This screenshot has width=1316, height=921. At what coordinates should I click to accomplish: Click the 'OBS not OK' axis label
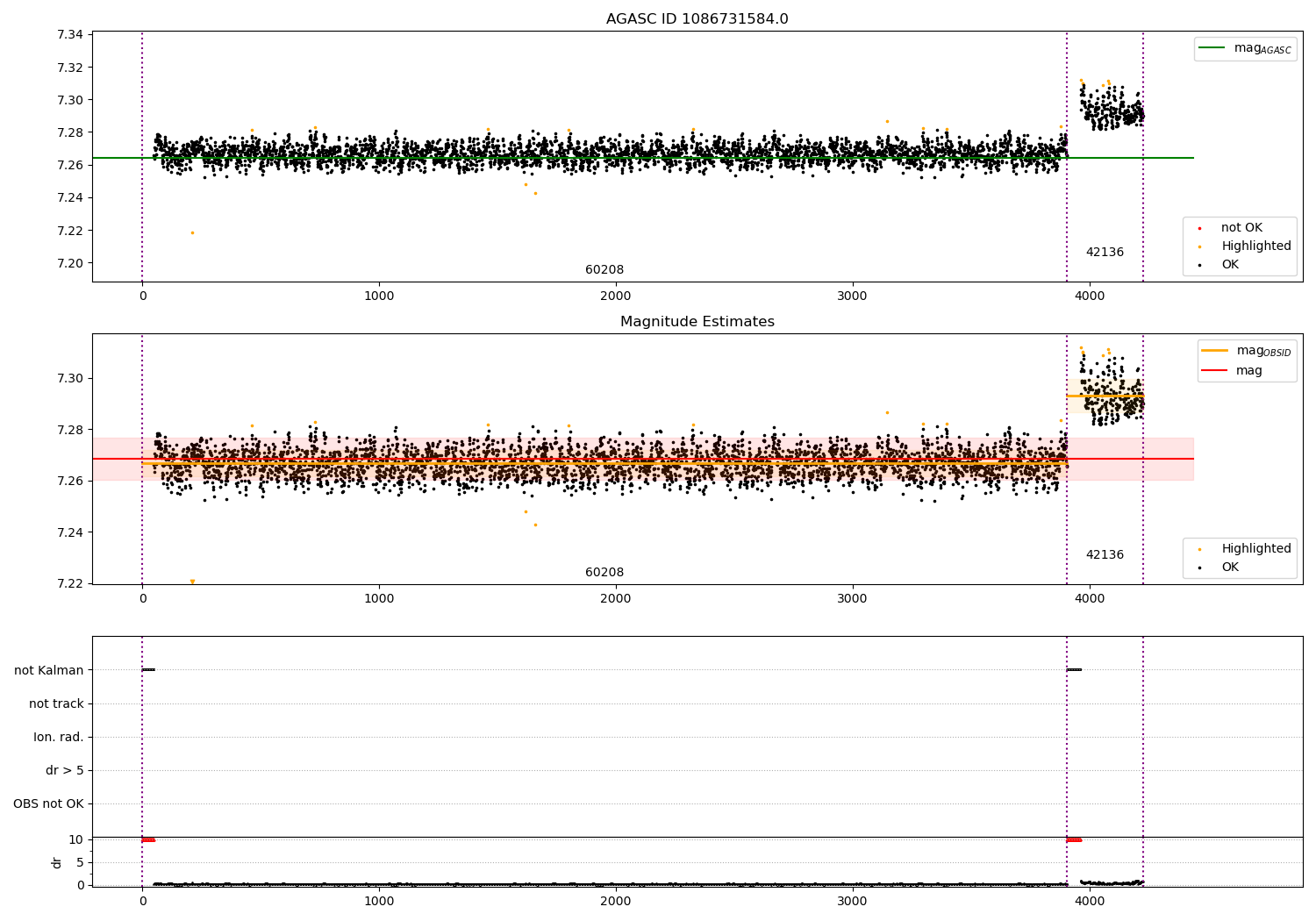48,804
